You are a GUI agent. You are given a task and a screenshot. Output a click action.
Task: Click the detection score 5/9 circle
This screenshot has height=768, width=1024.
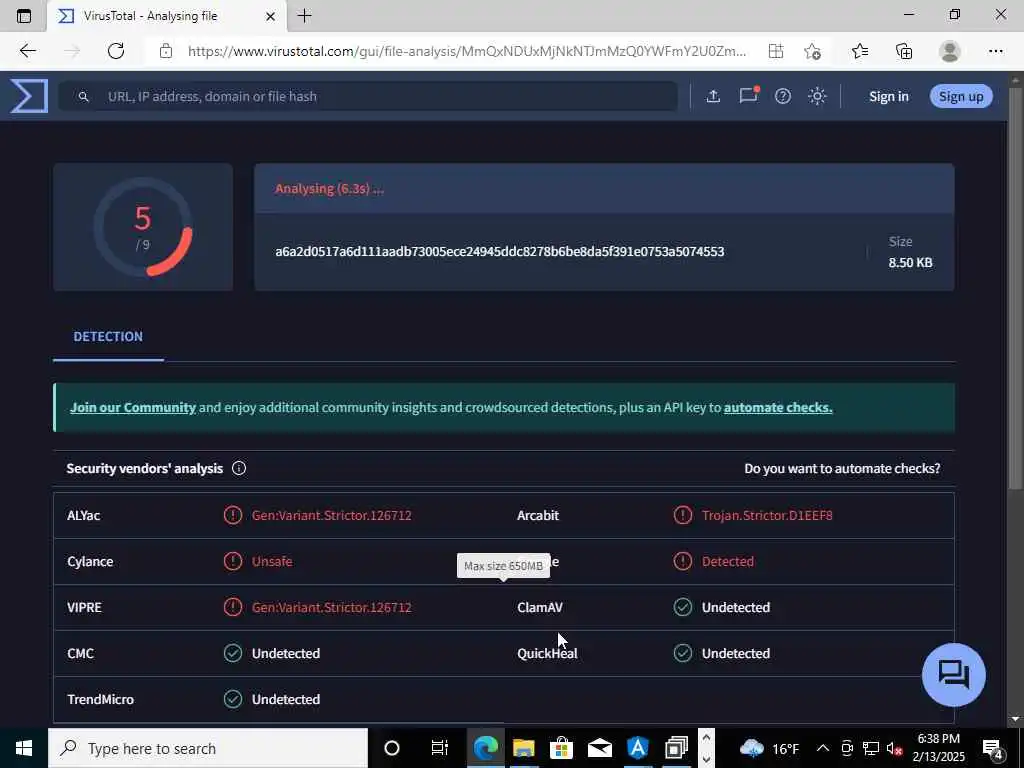tap(143, 227)
